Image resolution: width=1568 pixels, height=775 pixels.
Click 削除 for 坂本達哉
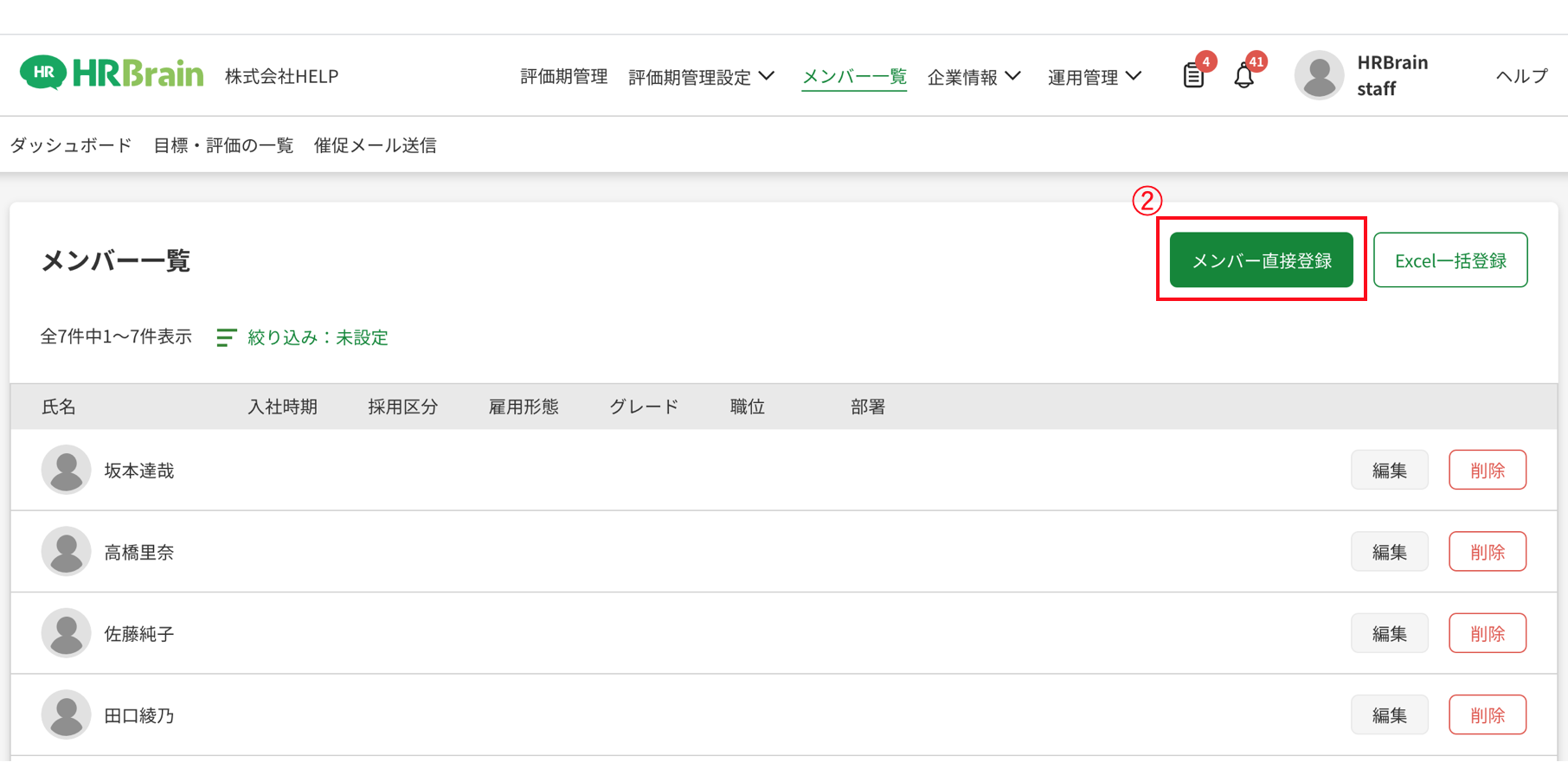point(1488,470)
